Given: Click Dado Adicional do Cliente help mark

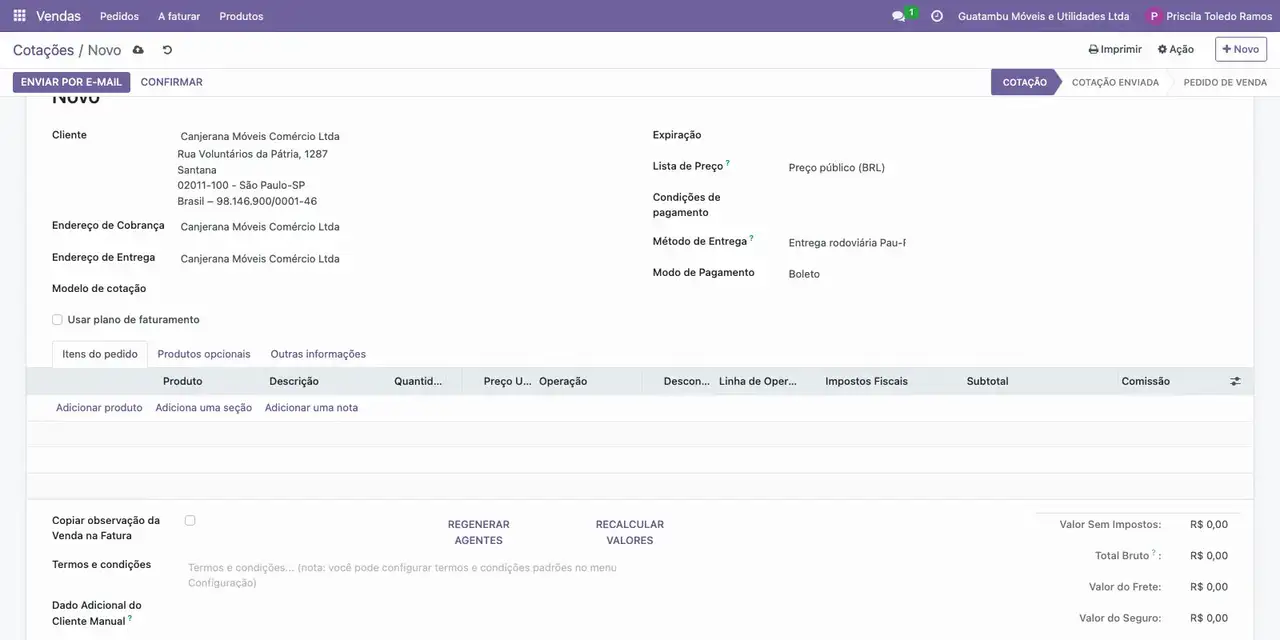Looking at the screenshot, I should coord(130,618).
